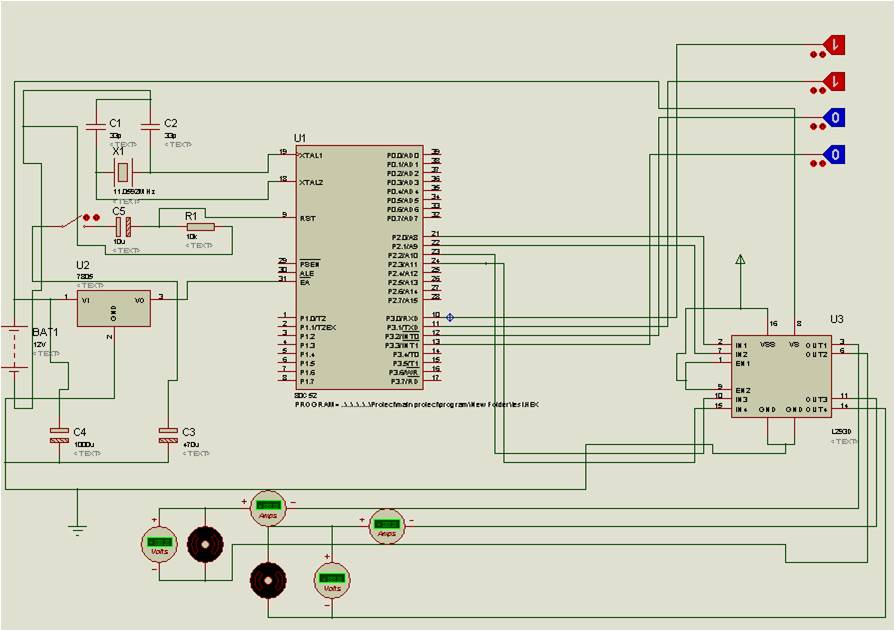Select the BAT1 battery symbol

tap(14, 348)
